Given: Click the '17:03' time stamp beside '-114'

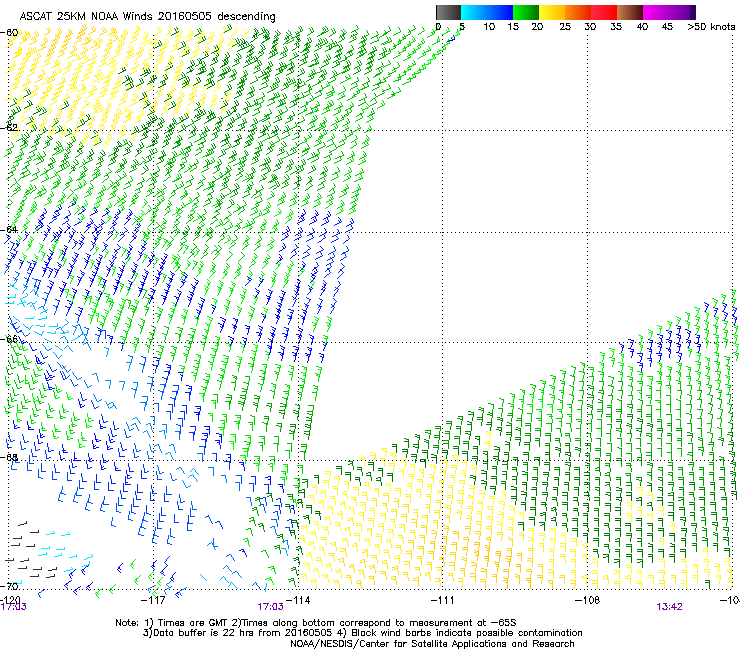Looking at the screenshot, I should click(270, 607).
